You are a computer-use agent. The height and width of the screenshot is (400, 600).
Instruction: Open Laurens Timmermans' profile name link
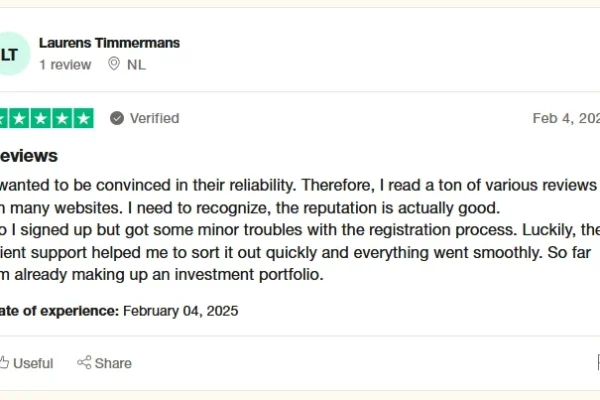109,43
